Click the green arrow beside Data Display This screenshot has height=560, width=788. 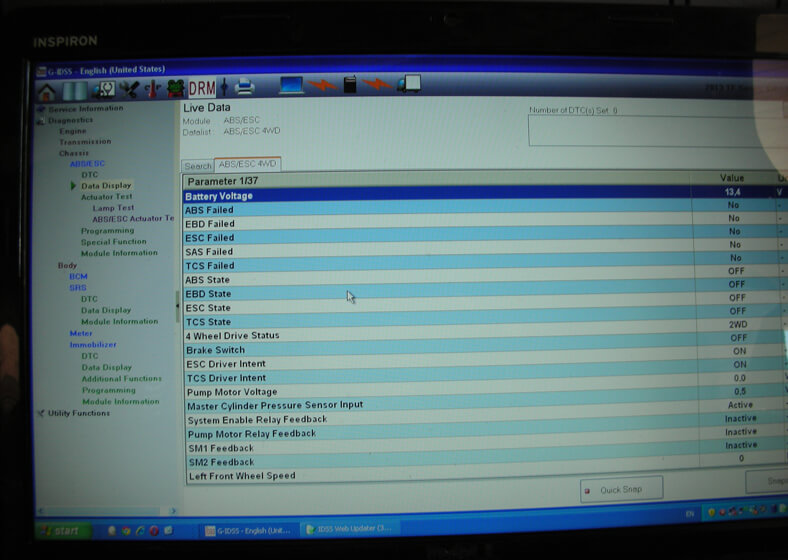(74, 186)
